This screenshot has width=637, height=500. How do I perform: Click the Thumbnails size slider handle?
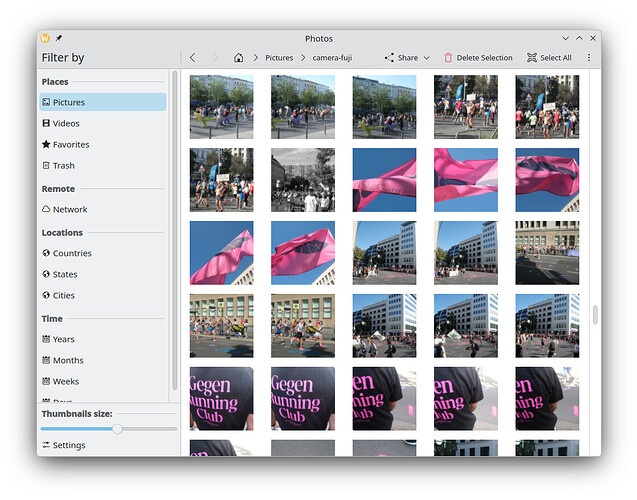click(117, 428)
